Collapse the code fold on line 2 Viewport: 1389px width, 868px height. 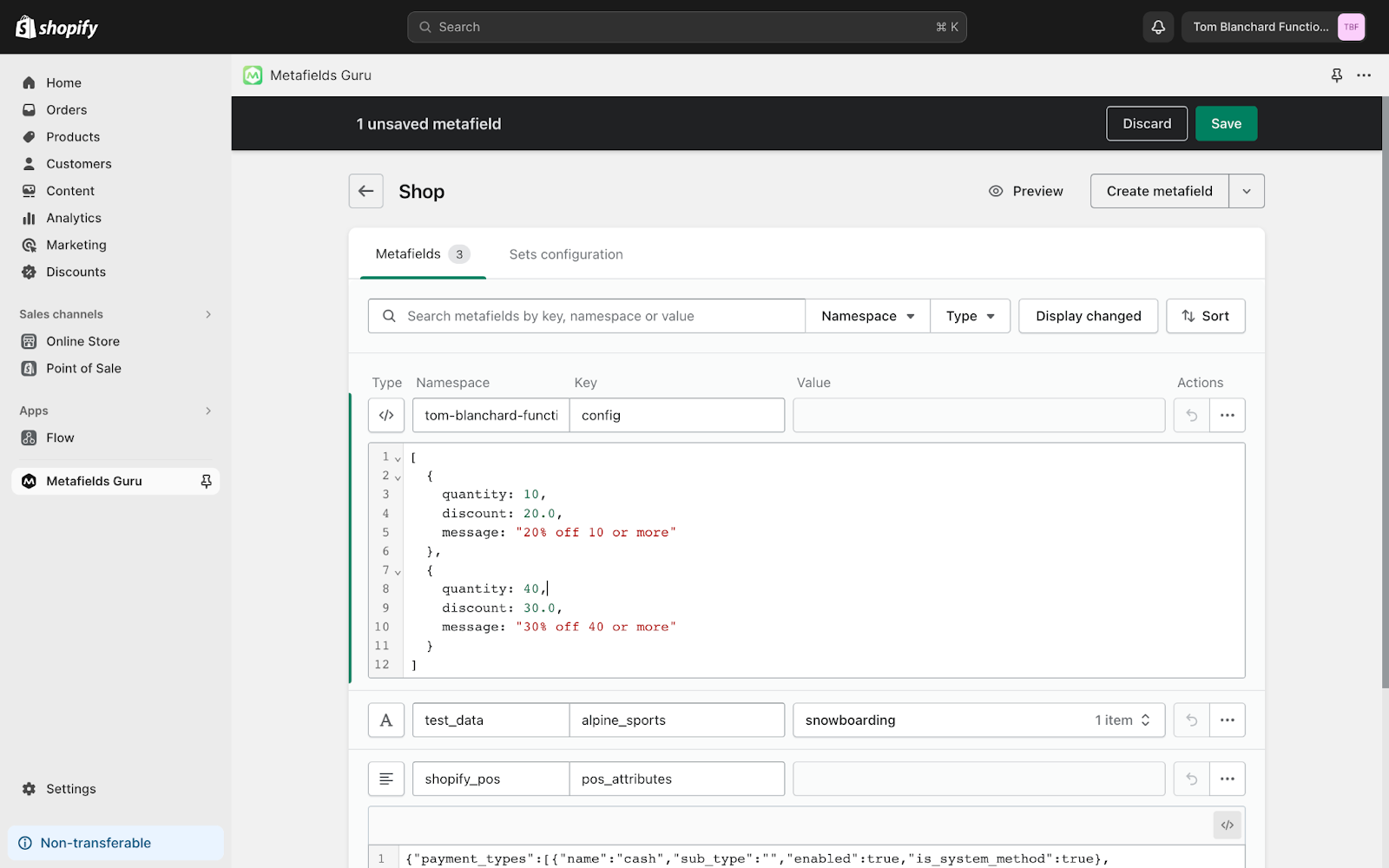tap(398, 477)
